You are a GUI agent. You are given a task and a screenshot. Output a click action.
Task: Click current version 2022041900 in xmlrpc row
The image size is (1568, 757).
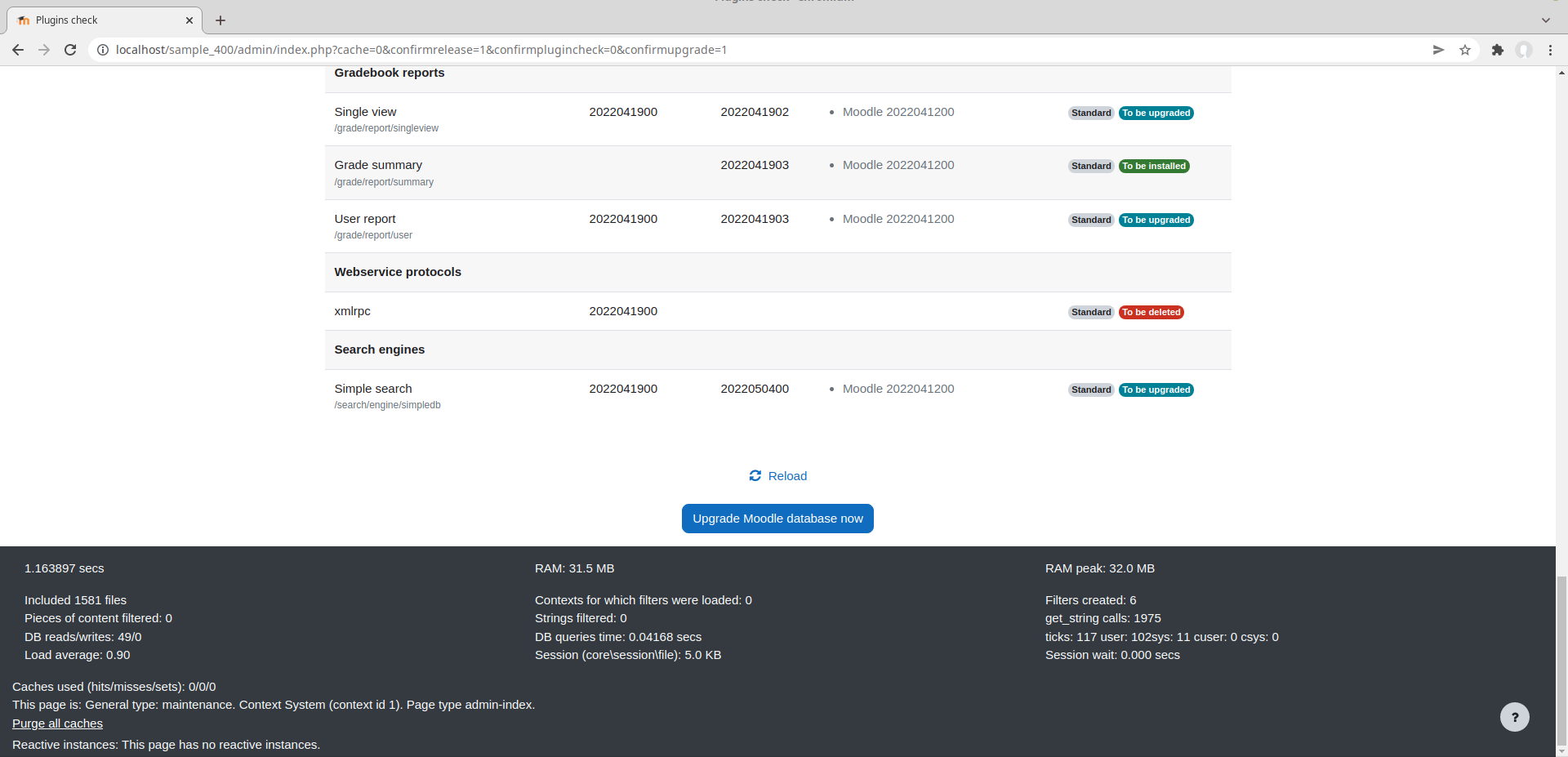point(623,311)
